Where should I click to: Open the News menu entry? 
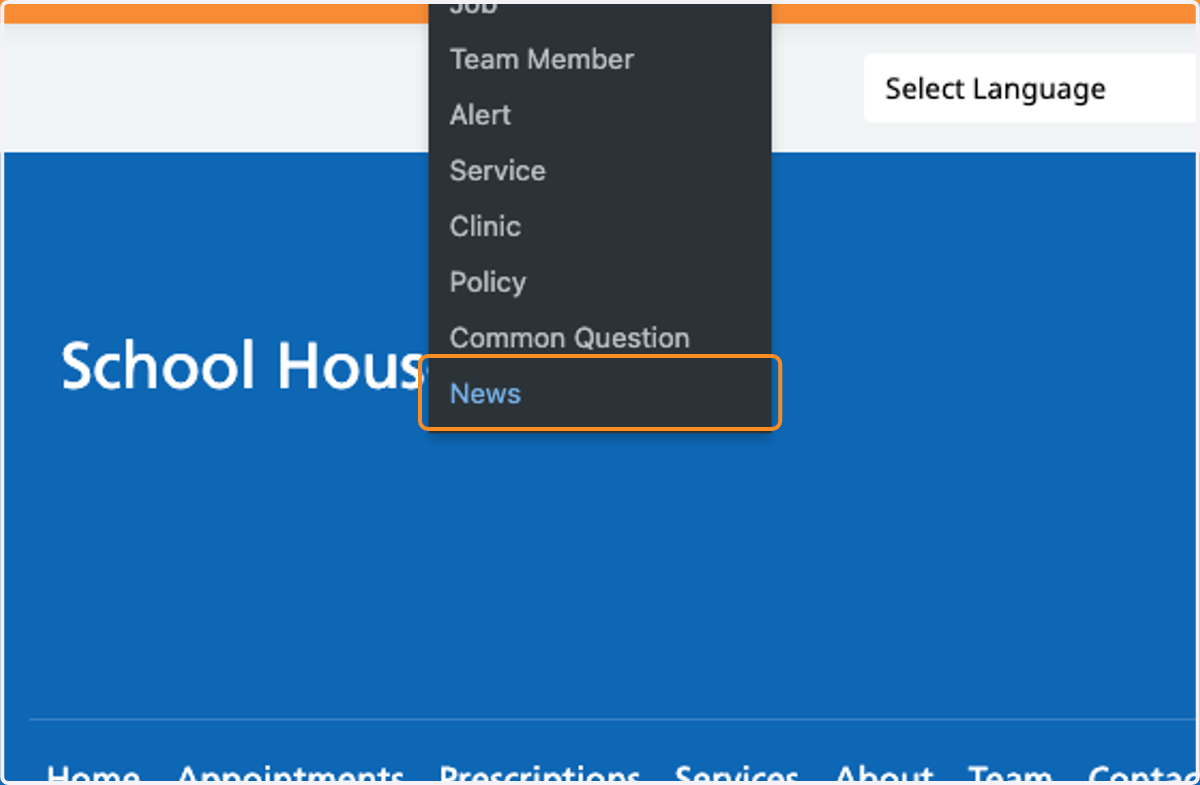(x=600, y=394)
